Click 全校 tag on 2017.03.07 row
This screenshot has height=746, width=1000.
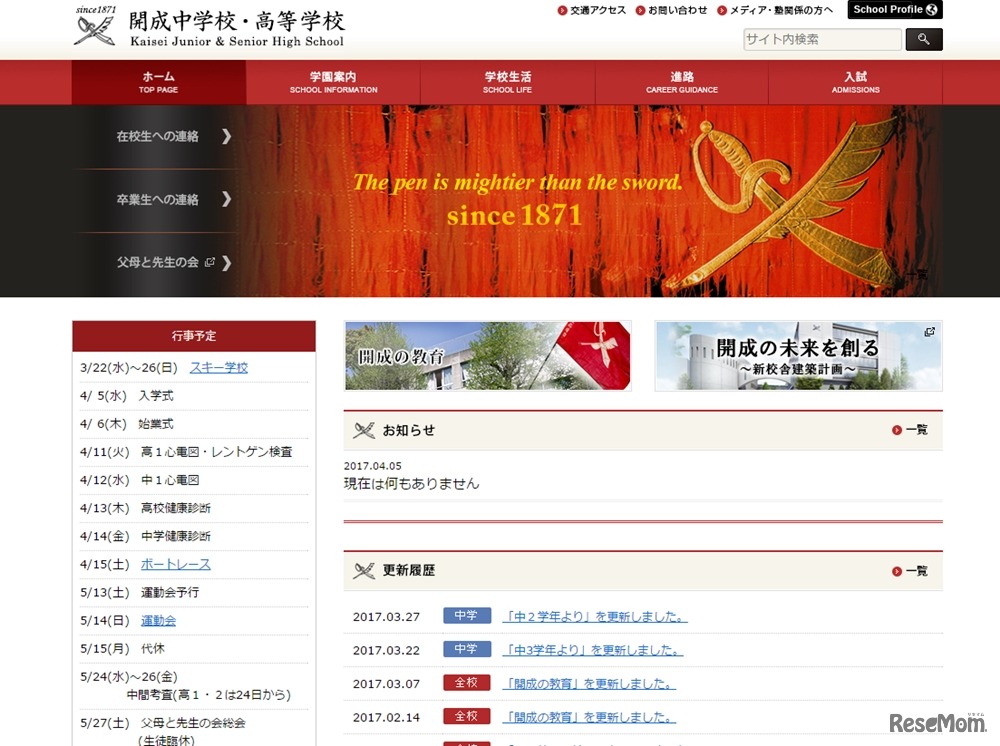pyautogui.click(x=467, y=683)
